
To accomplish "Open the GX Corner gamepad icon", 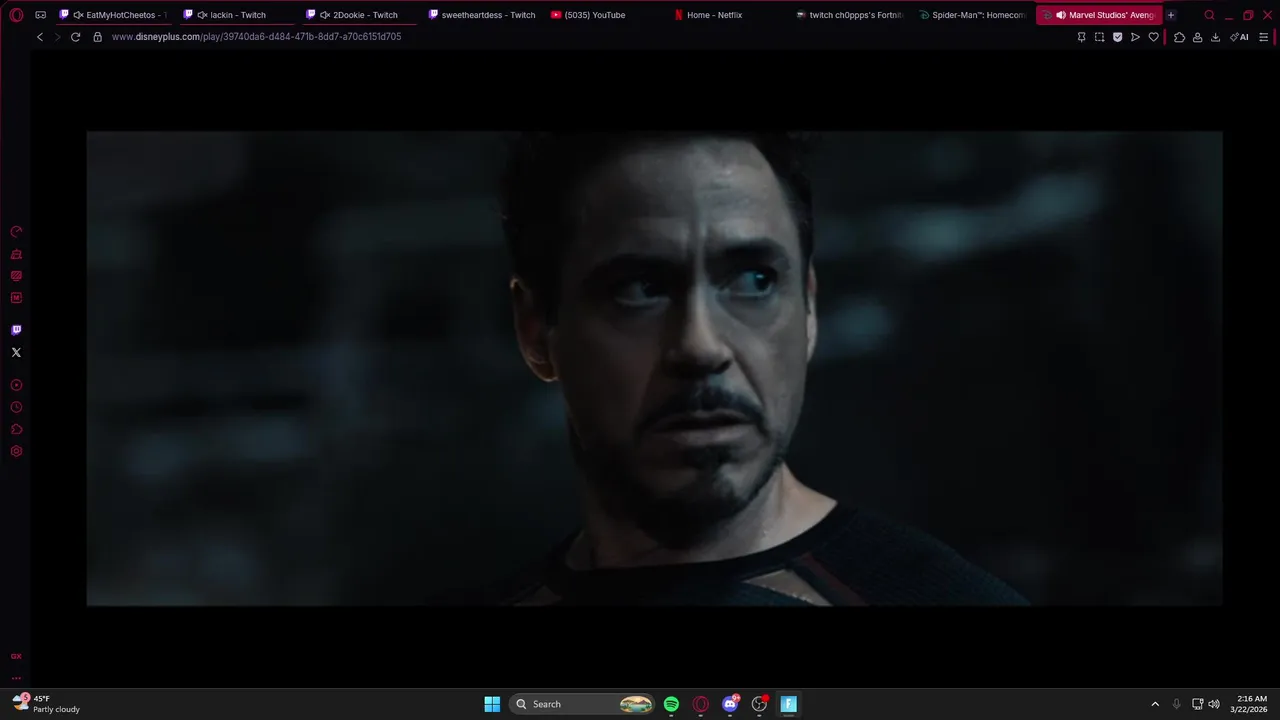I will pos(40,15).
